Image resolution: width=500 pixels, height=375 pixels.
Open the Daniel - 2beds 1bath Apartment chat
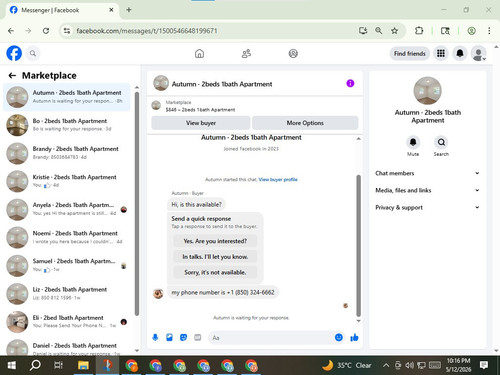tap(67, 347)
